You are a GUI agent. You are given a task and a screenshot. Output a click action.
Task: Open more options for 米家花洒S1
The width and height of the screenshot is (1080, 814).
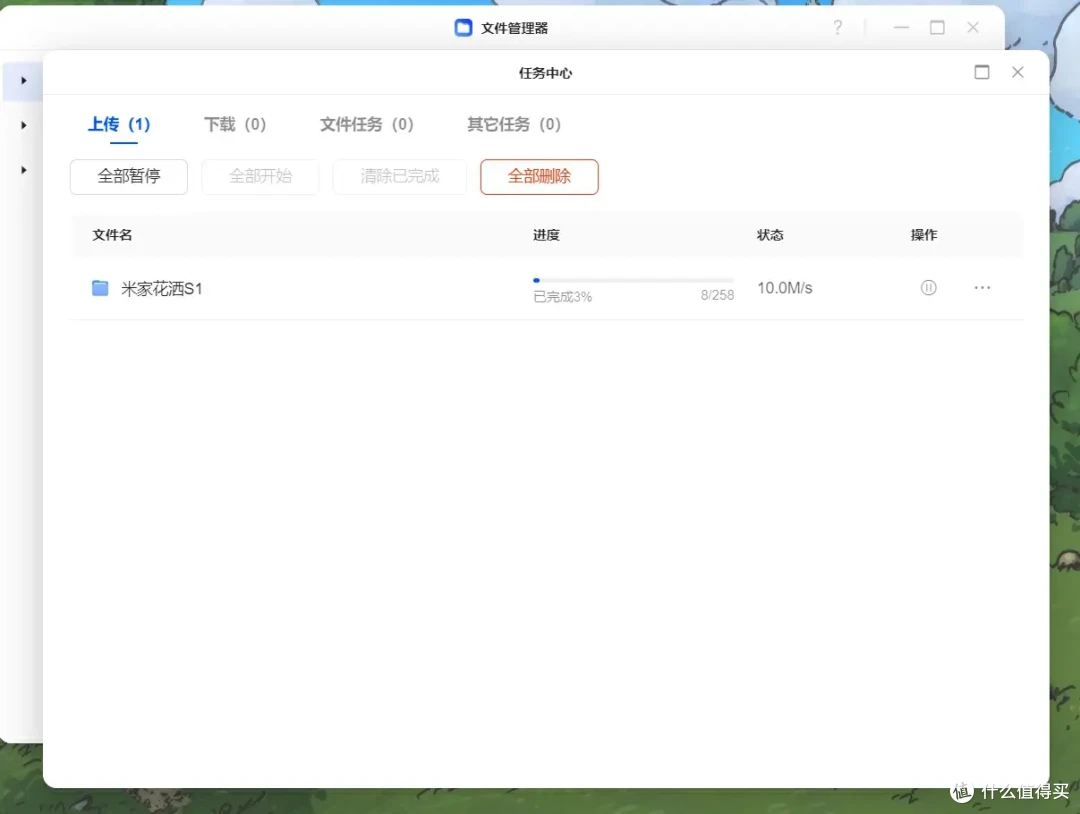[982, 288]
